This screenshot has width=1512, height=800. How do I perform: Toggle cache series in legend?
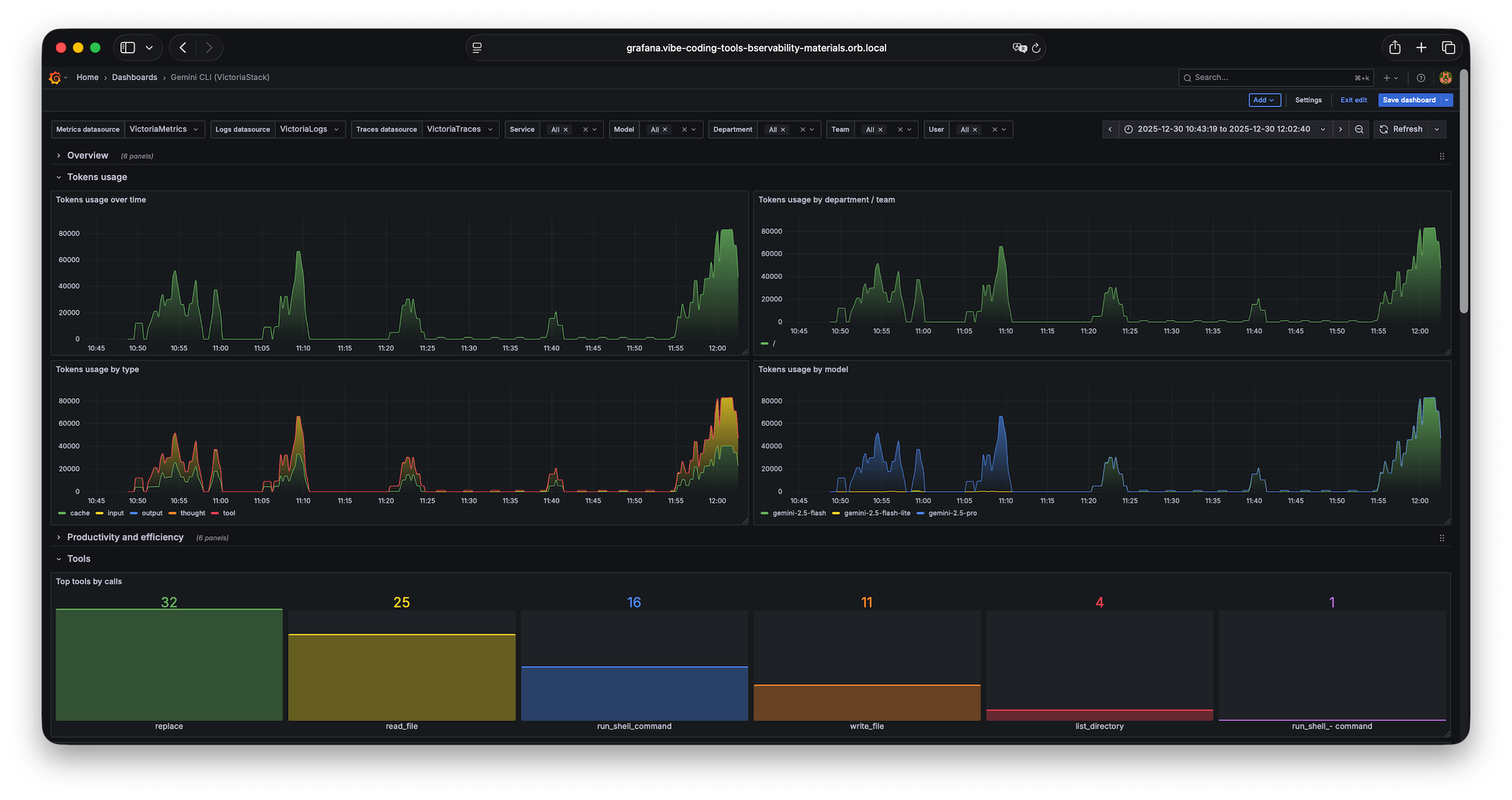pyautogui.click(x=74, y=513)
